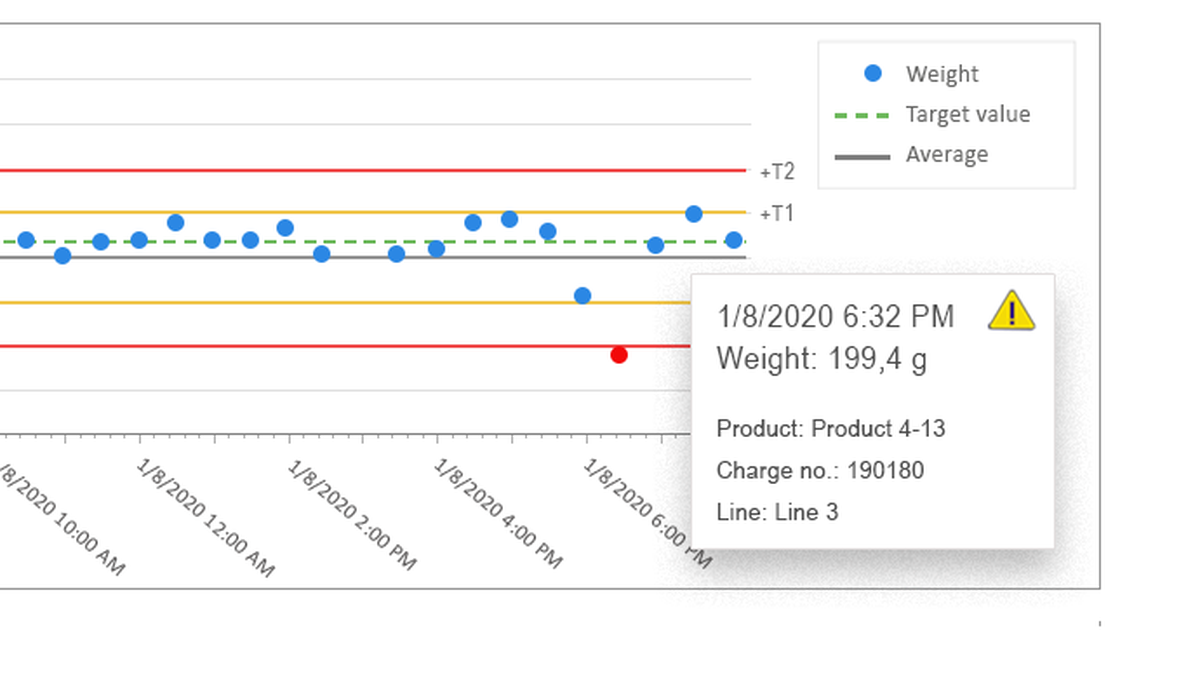The width and height of the screenshot is (1200, 675).
Task: Click the blue point below the lower yellow line
Action: (x=582, y=294)
